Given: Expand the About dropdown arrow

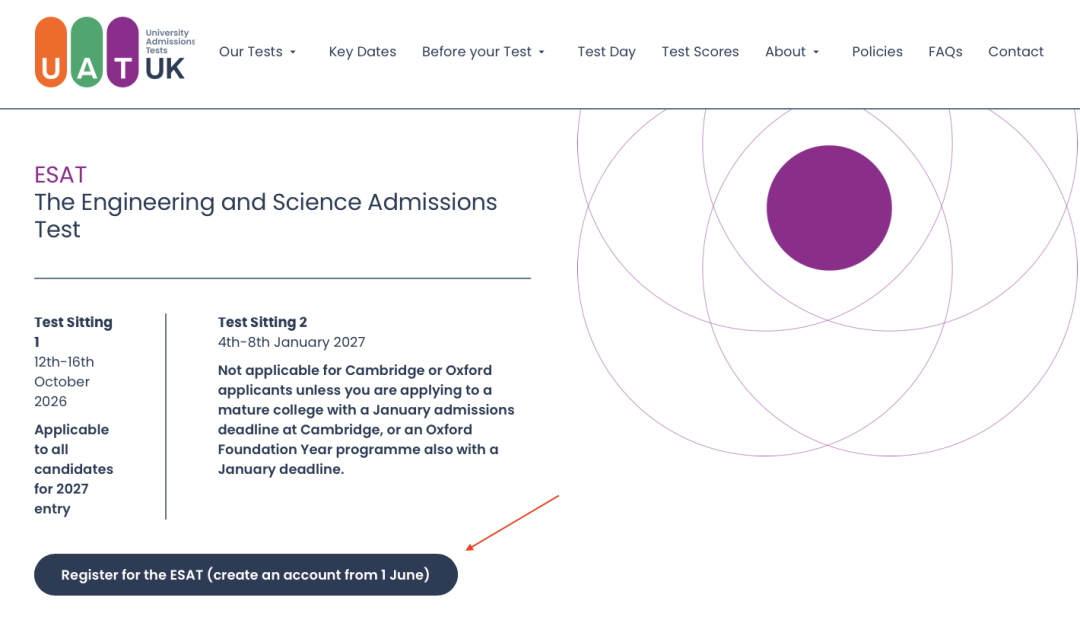Looking at the screenshot, I should pos(816,52).
